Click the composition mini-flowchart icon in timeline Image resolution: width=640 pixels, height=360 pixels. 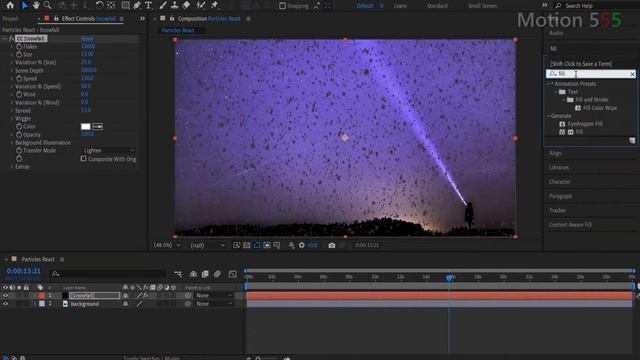click(178, 274)
